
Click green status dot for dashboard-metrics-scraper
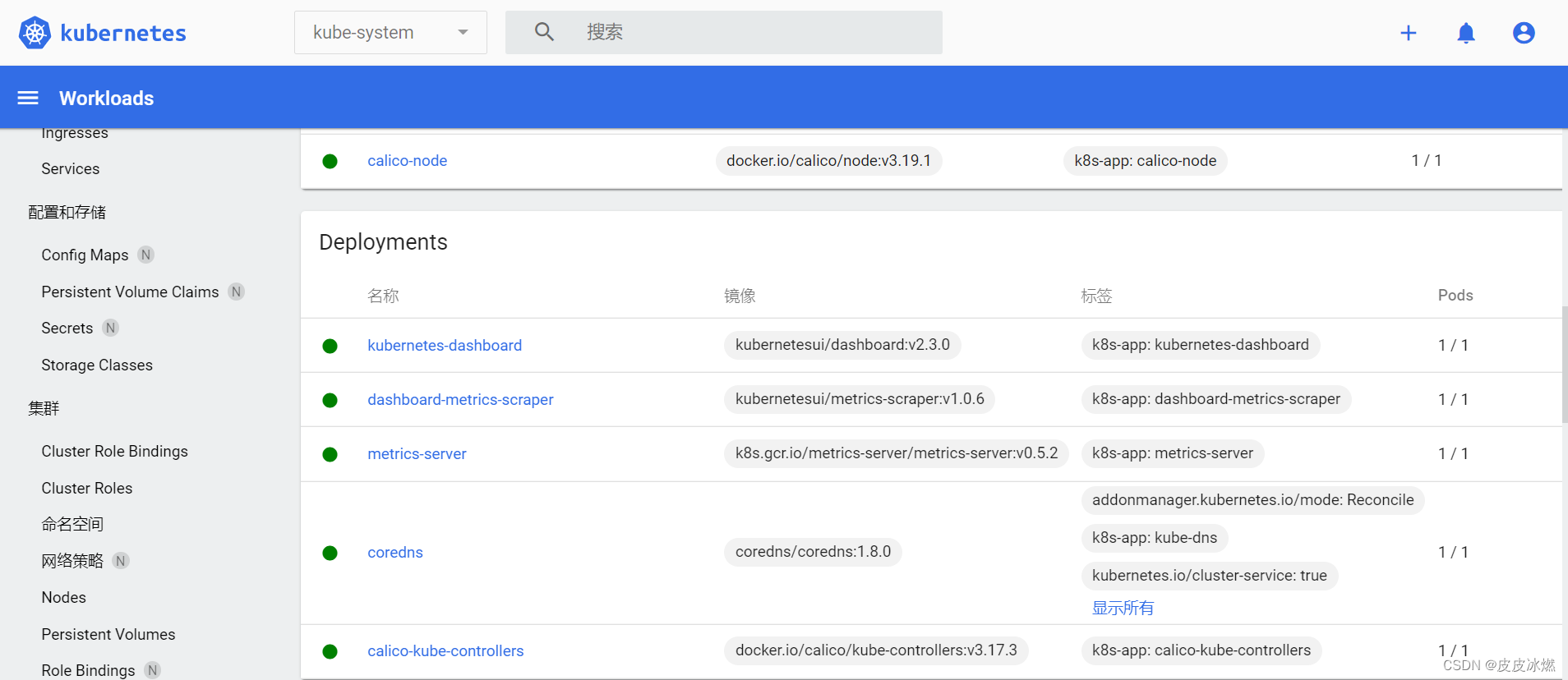(x=330, y=400)
